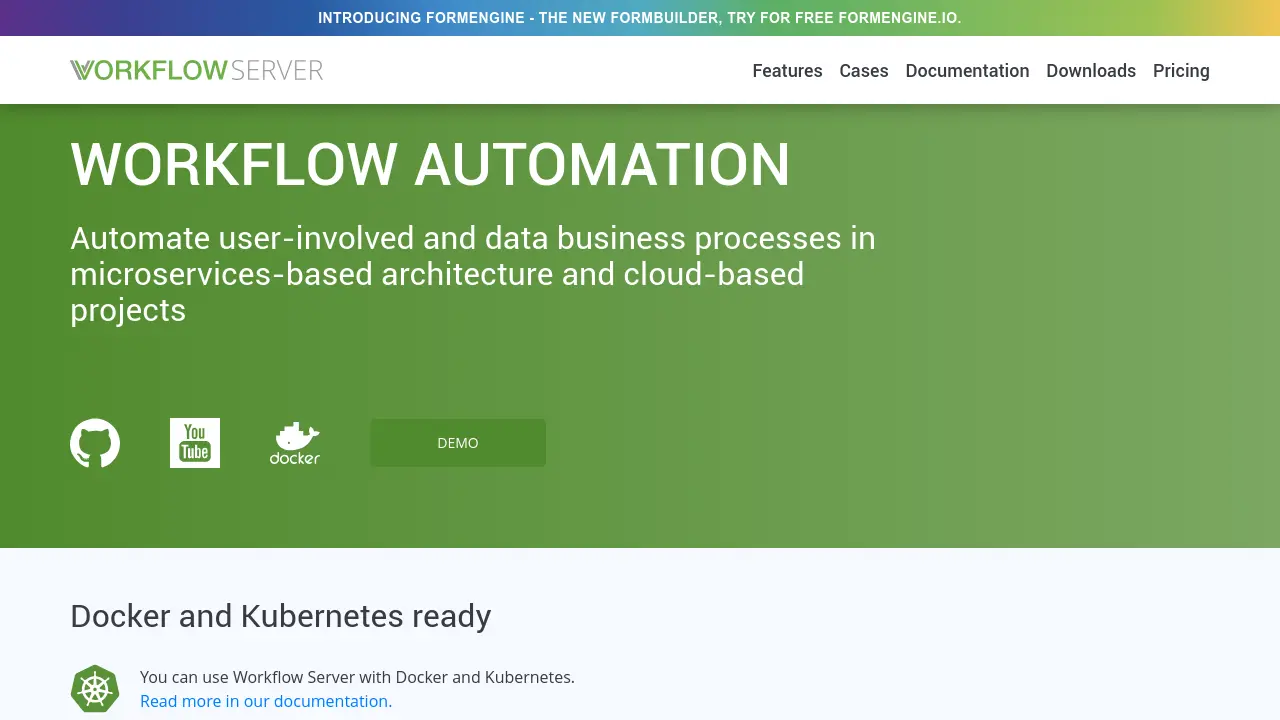Open the GitHub icon link
The image size is (1280, 720).
point(95,443)
